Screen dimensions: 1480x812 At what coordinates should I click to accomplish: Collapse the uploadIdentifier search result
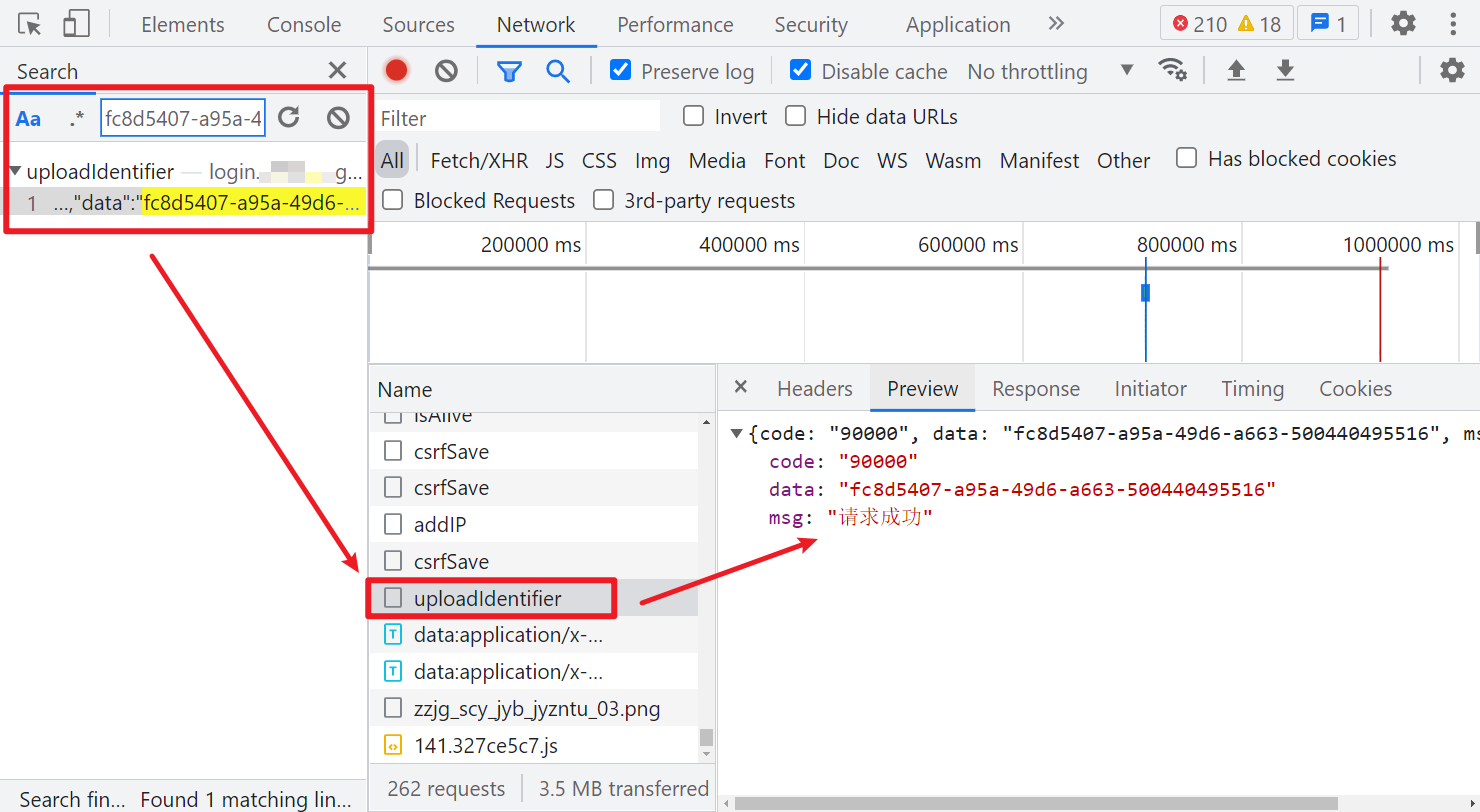coord(15,171)
